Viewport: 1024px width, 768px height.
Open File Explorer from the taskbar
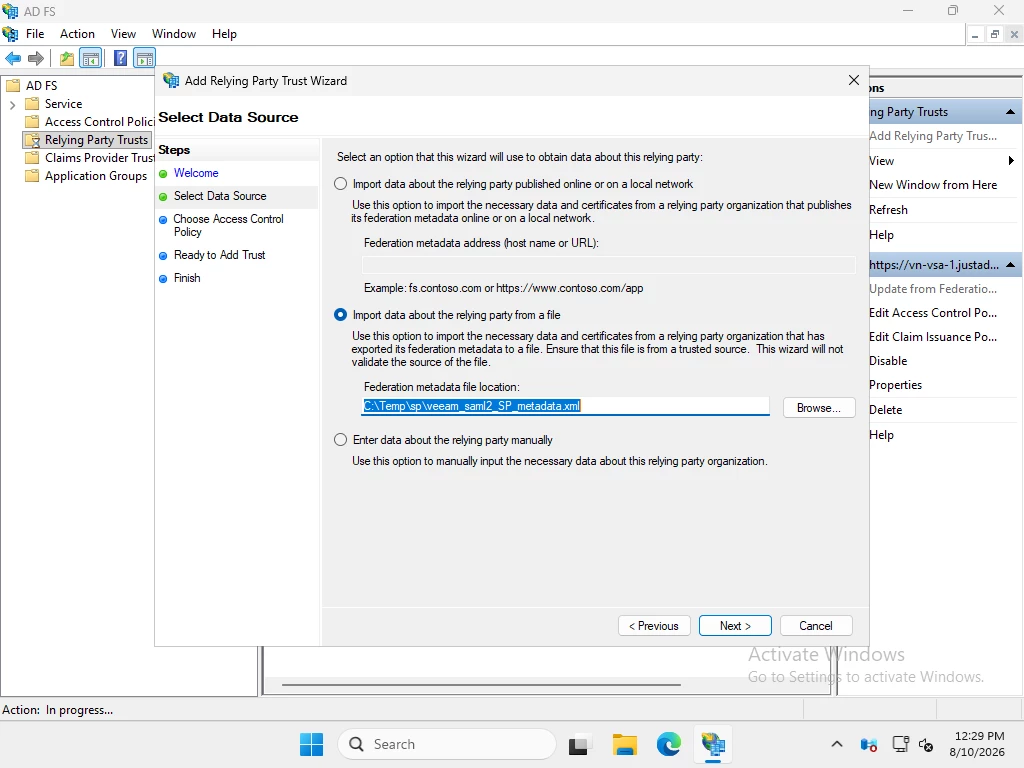tap(624, 744)
